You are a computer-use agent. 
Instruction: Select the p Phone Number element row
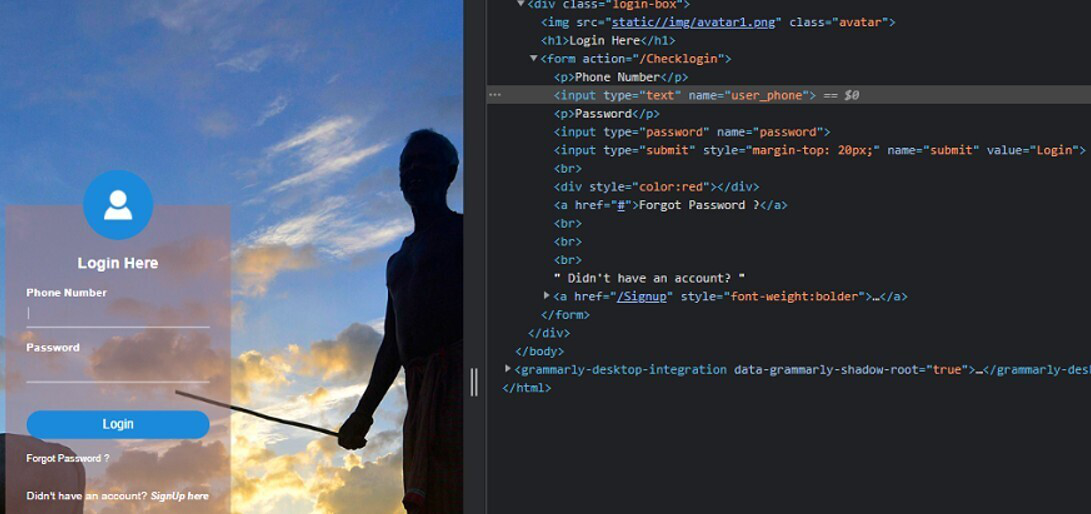pos(621,77)
